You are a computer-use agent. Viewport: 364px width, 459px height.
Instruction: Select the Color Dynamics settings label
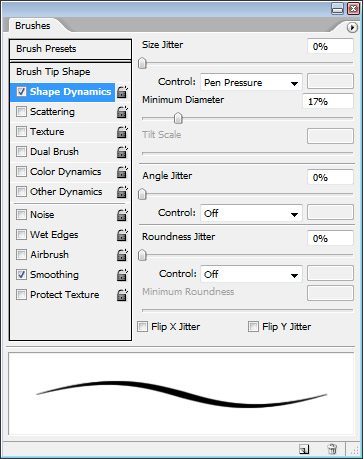pyautogui.click(x=66, y=172)
